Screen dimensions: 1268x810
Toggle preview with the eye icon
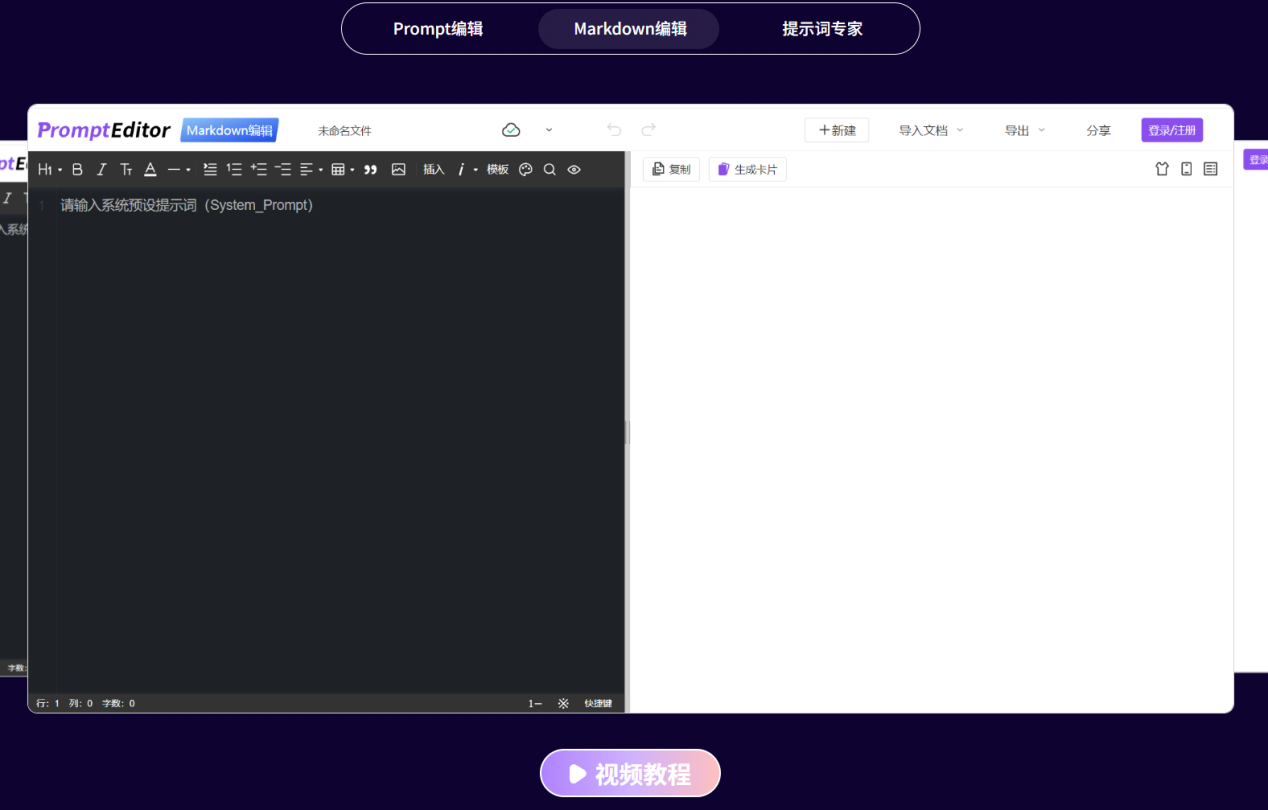[574, 170]
